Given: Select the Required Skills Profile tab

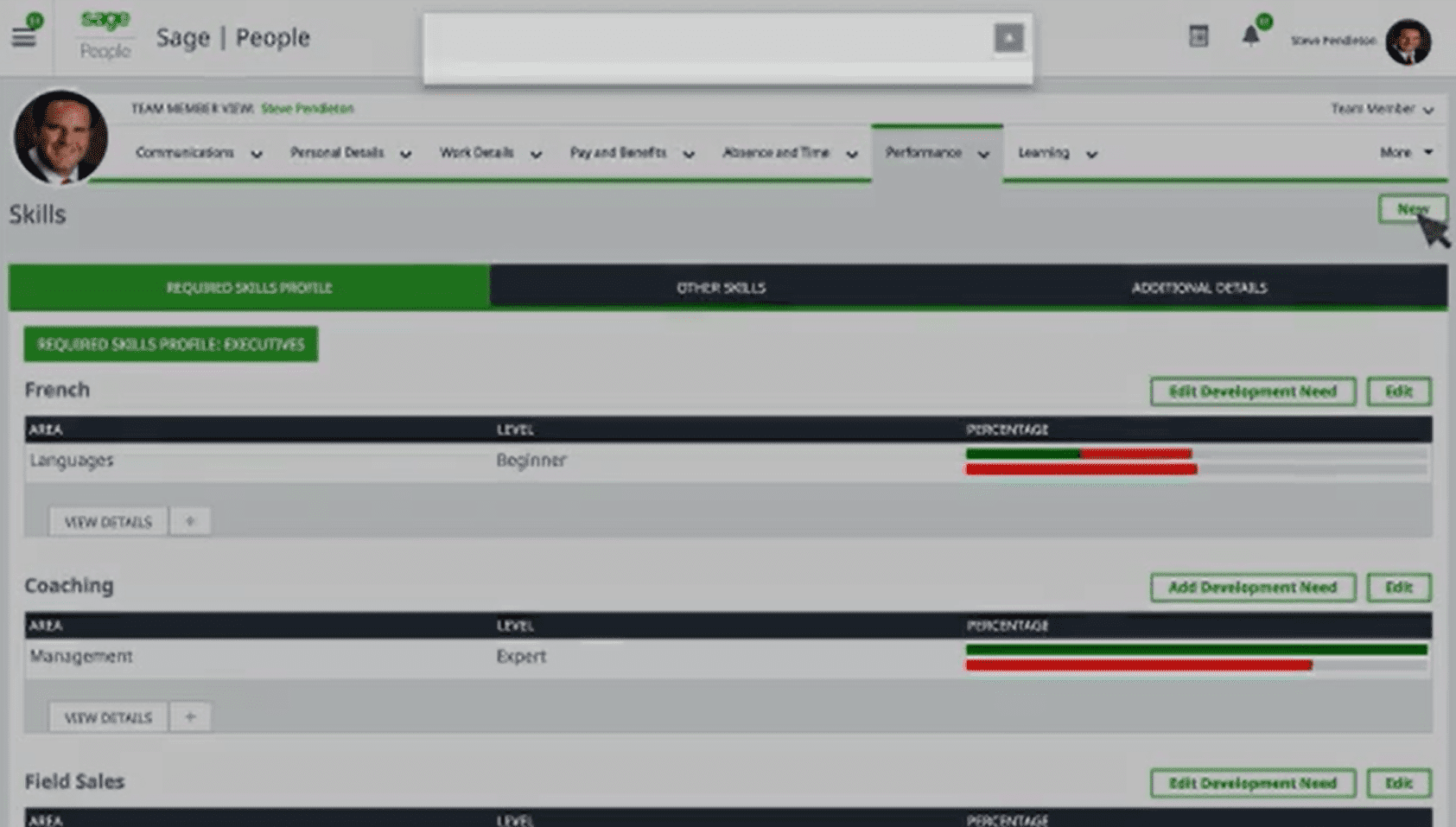Looking at the screenshot, I should click(x=249, y=288).
